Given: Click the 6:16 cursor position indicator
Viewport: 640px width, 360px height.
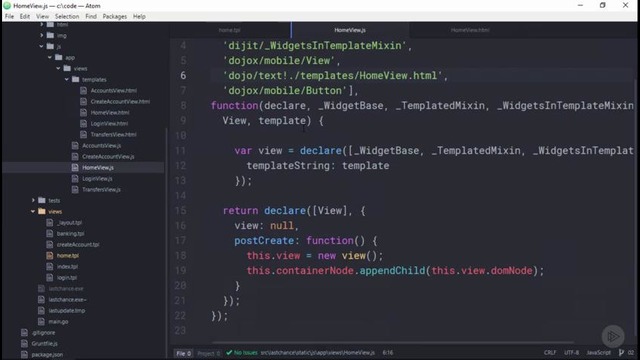Looking at the screenshot, I should [x=388, y=352].
